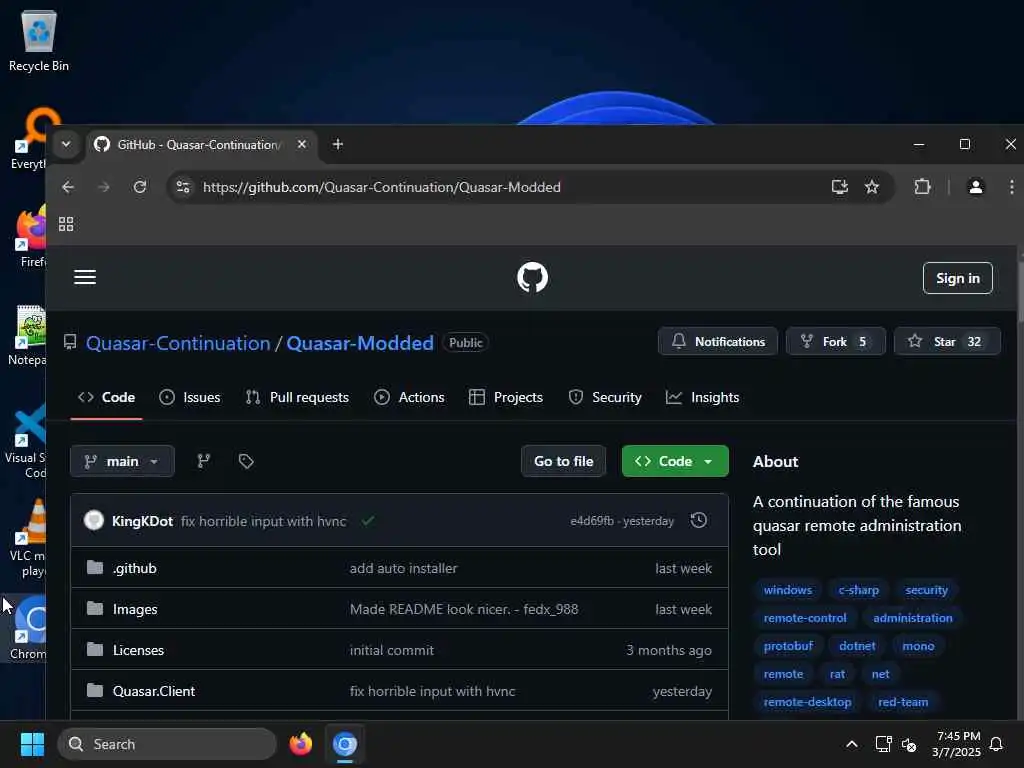Screen dimensions: 1024x768
Task: Click the muted volume tray icon
Action: point(909,744)
